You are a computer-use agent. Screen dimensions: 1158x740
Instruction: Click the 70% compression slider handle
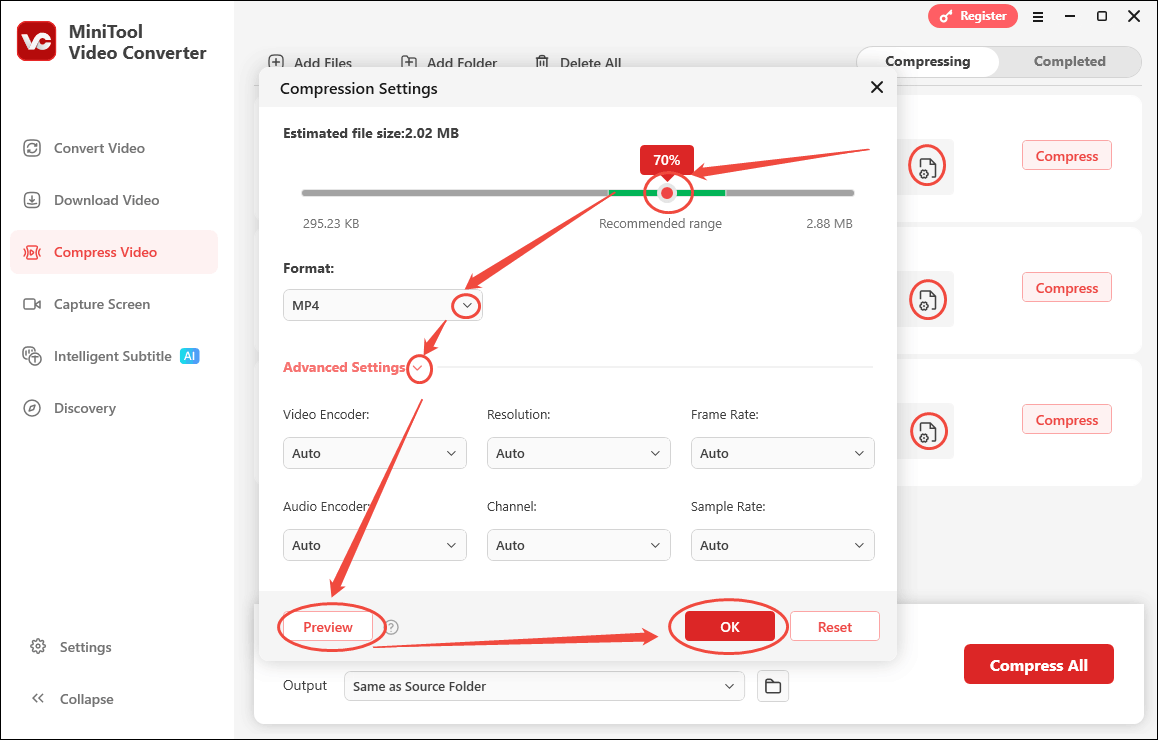point(667,193)
